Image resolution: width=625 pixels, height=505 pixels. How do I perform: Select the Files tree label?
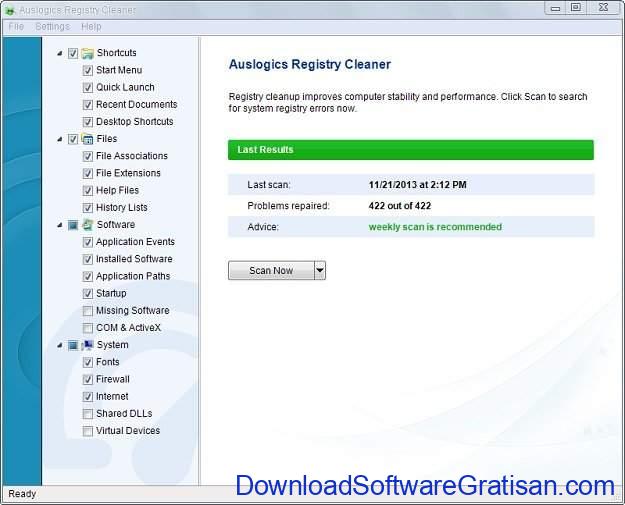tap(107, 139)
